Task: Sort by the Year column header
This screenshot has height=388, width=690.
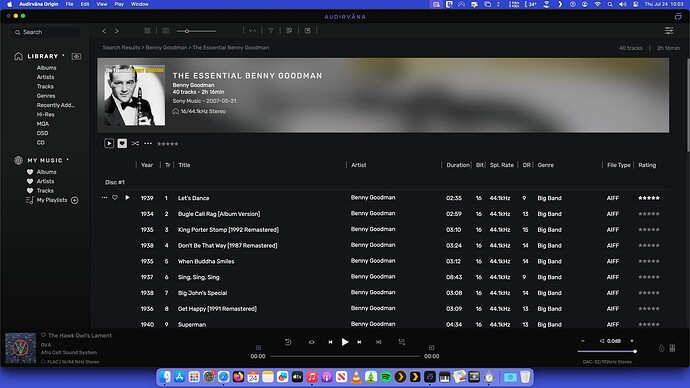Action: 147,165
